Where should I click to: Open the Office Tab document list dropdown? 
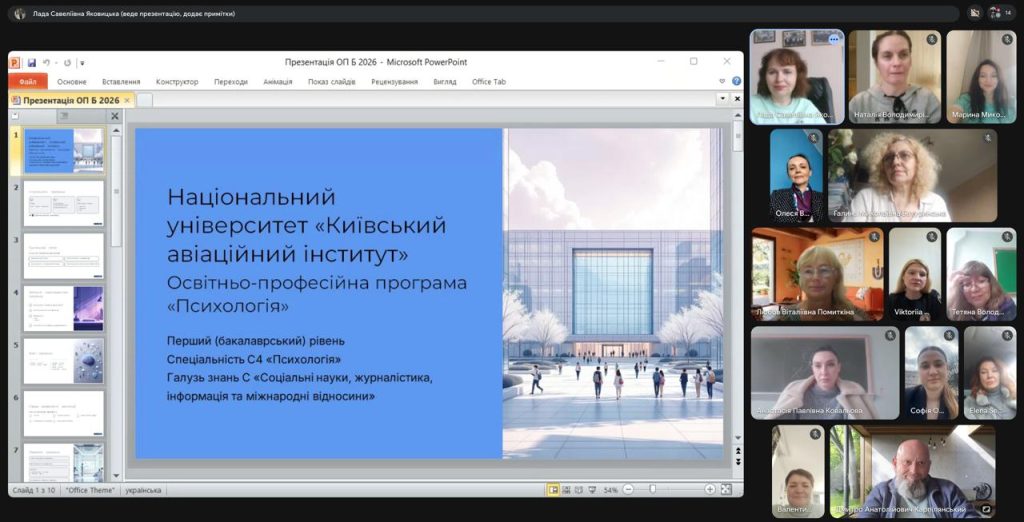[721, 100]
